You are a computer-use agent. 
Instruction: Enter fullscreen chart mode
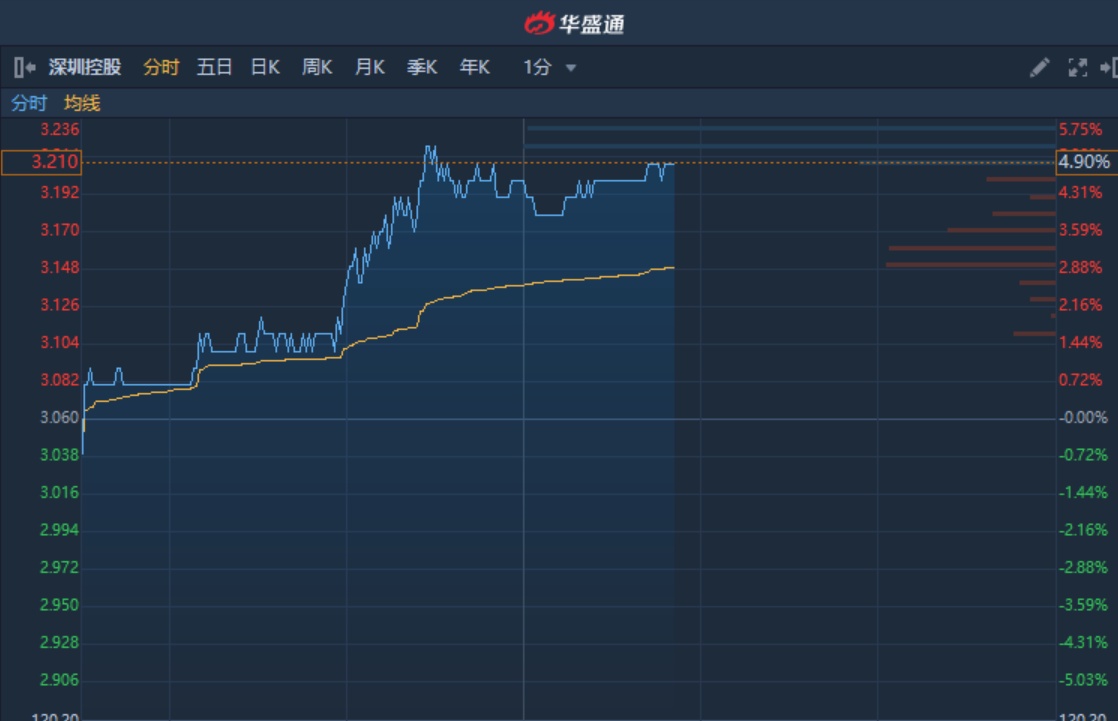point(1077,68)
